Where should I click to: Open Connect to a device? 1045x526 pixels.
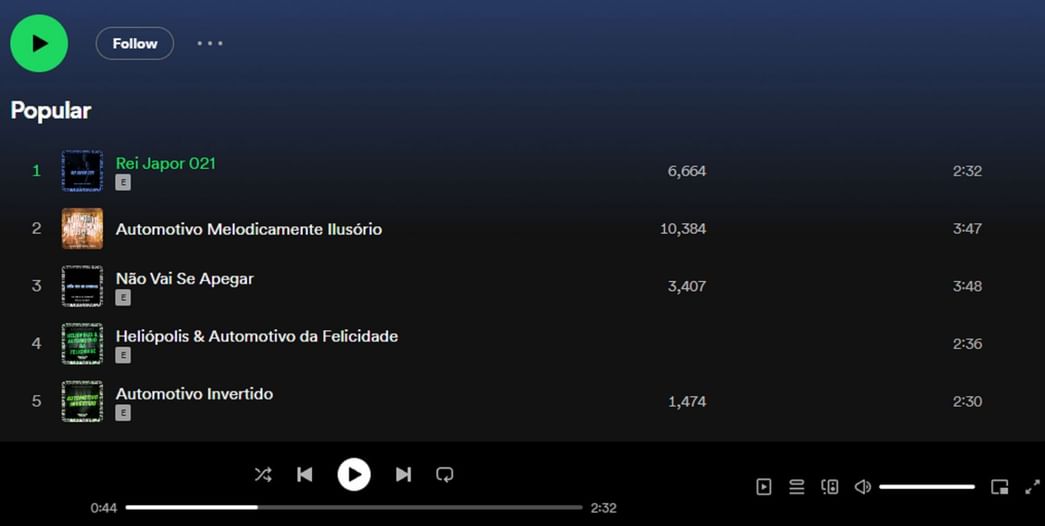(830, 487)
